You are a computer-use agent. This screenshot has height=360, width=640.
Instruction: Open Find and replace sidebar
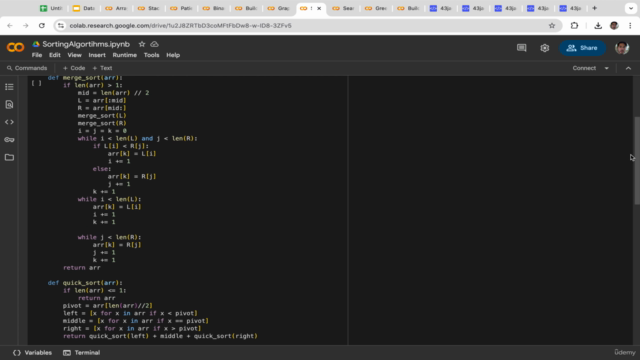tap(9, 104)
